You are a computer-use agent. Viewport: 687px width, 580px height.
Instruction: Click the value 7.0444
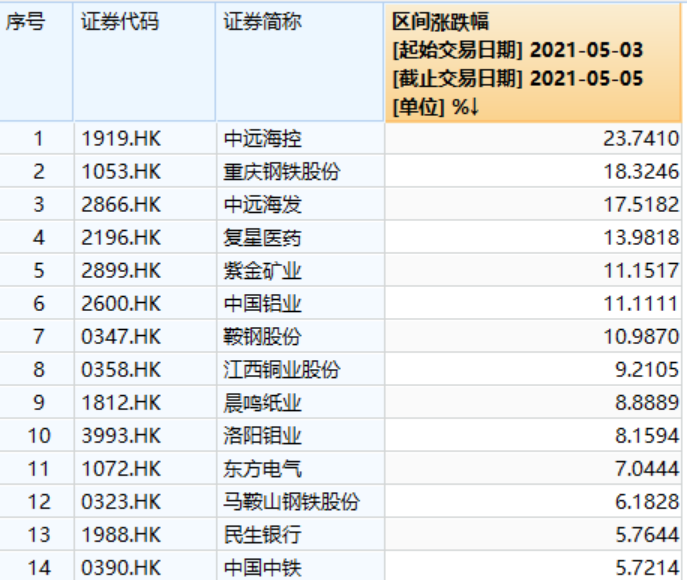pos(647,469)
